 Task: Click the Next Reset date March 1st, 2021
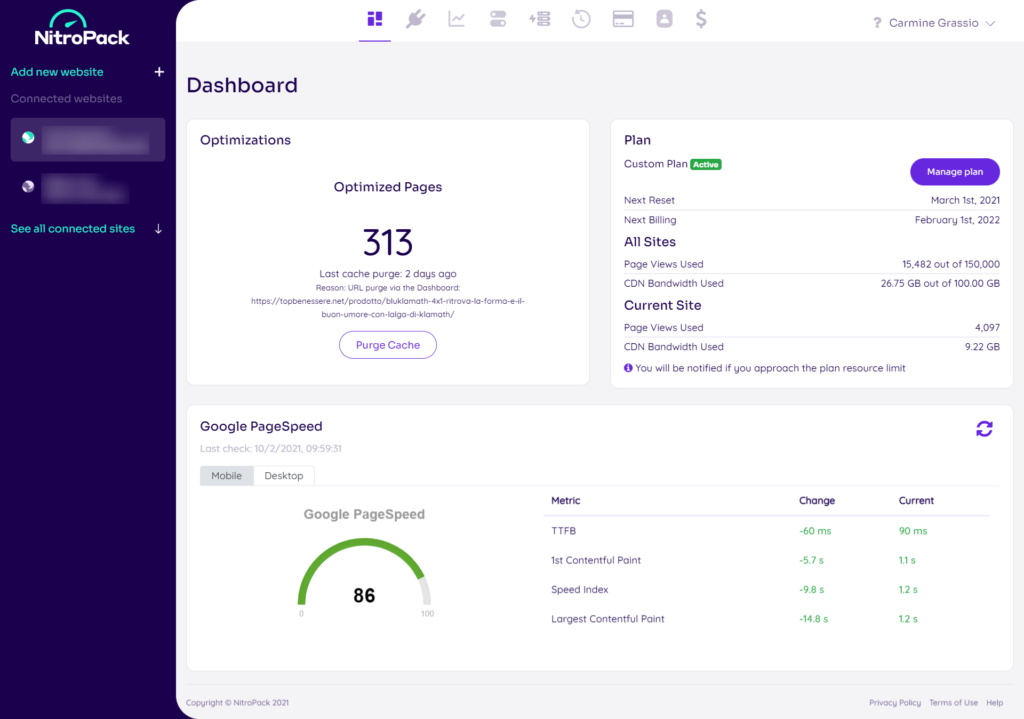pos(965,200)
